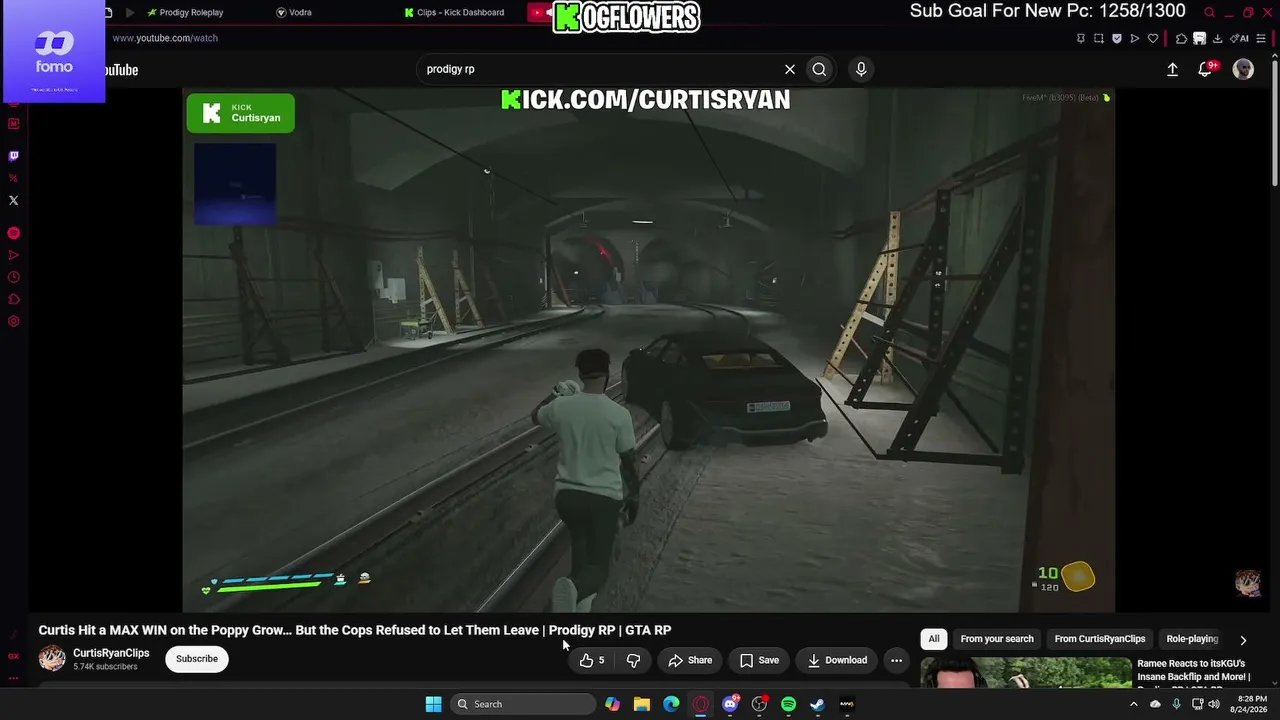This screenshot has width=1280, height=720.
Task: Open the Twitch sidebar icon
Action: click(x=13, y=156)
